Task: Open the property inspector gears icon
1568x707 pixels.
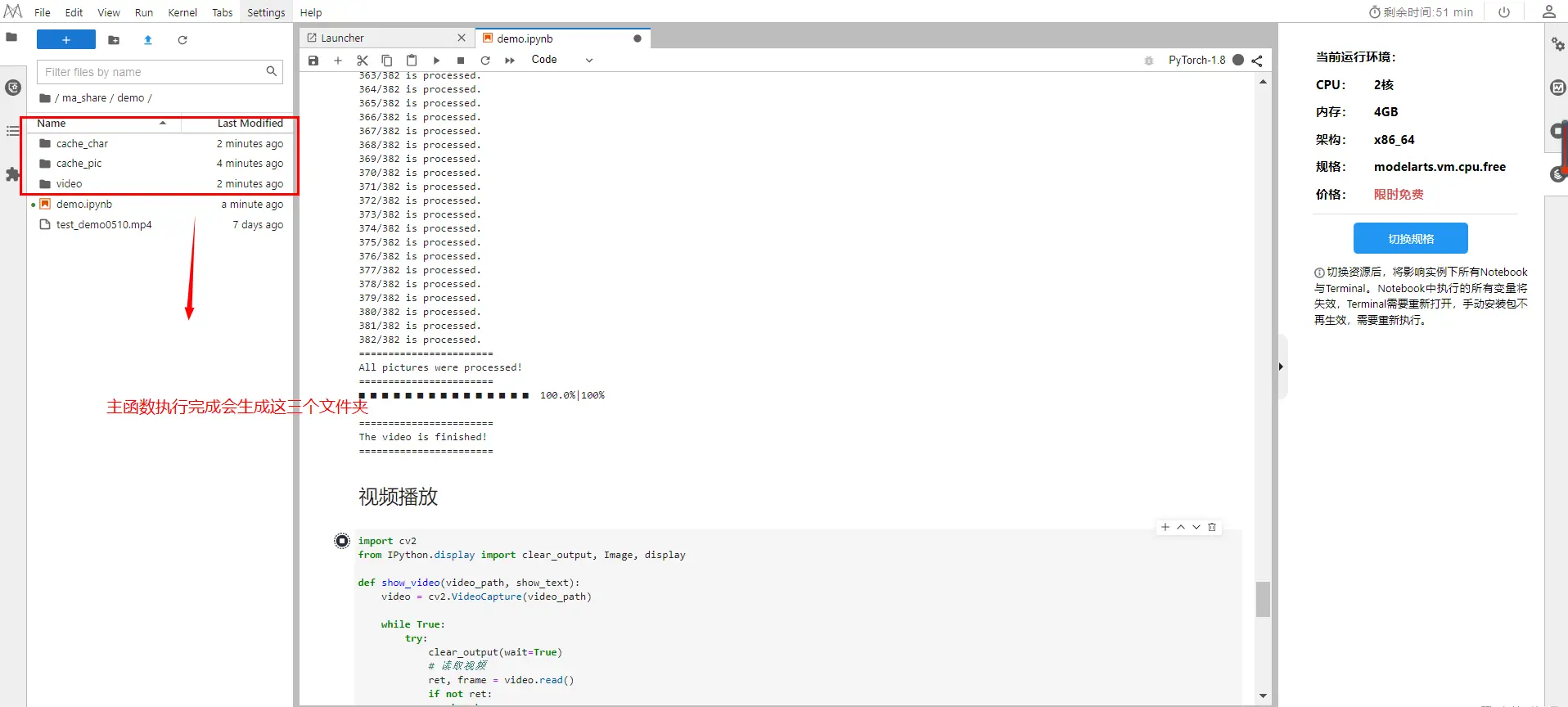Action: coord(1558,44)
